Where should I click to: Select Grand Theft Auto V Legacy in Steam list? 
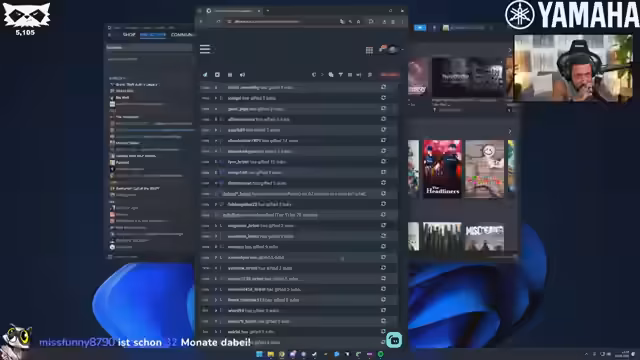point(134,84)
